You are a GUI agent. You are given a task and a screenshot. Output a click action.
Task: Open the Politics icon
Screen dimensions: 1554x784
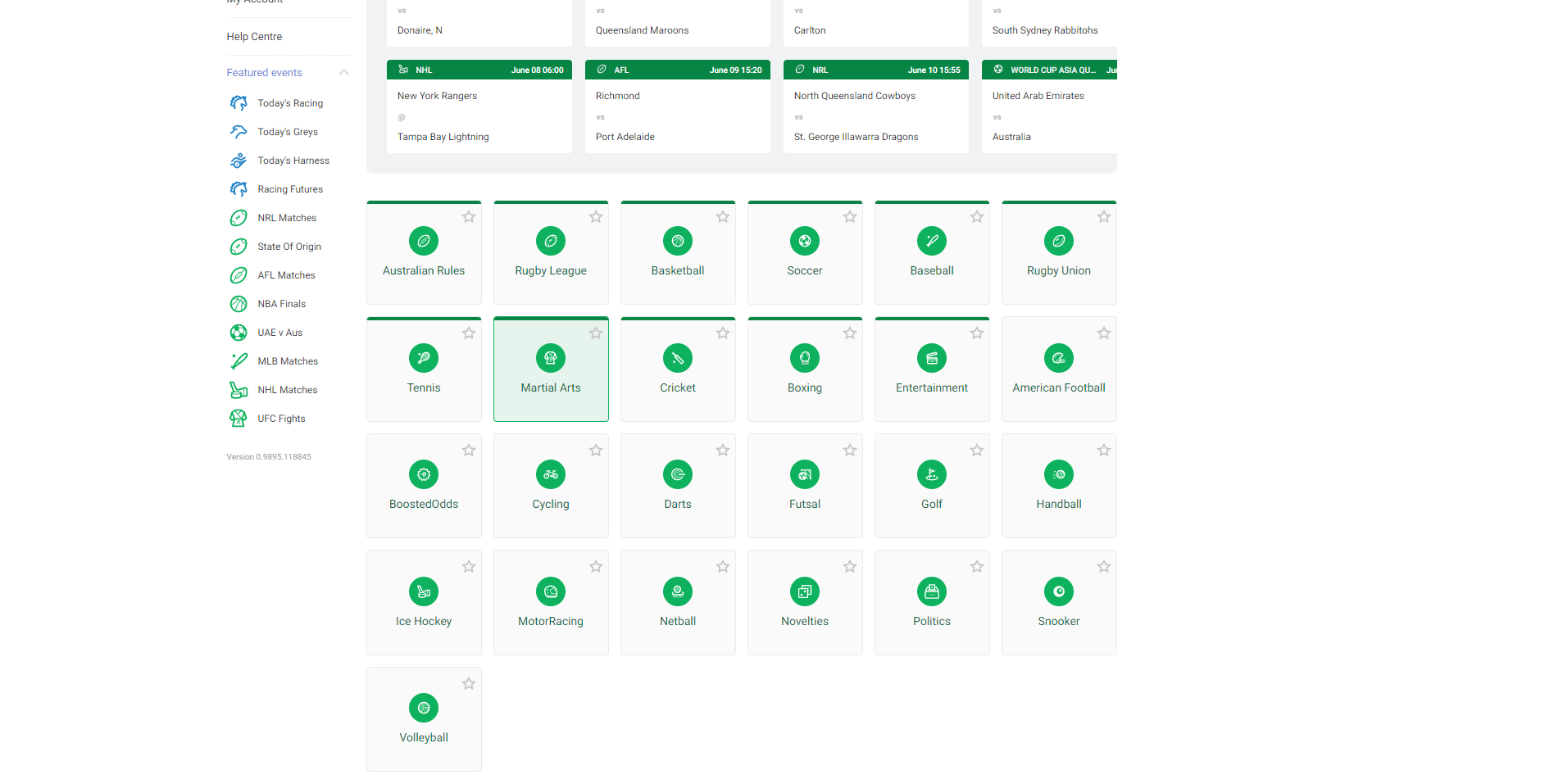(932, 591)
